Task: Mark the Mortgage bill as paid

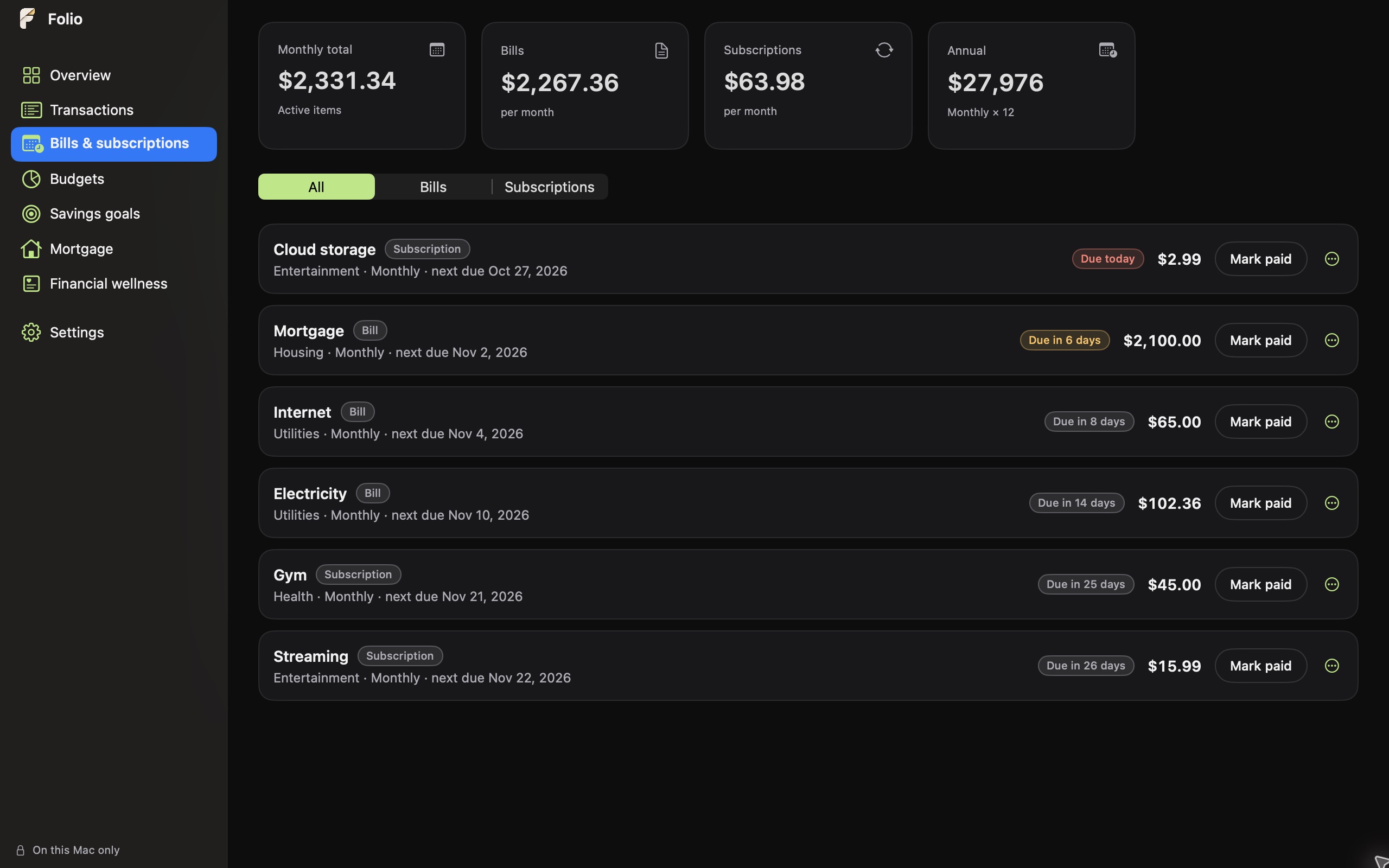Action: point(1260,341)
